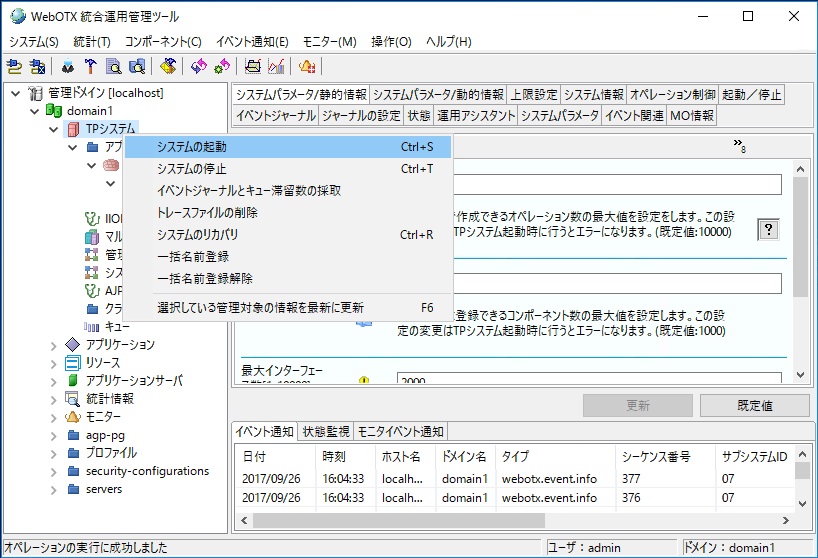Select the モニター node in the tree
This screenshot has height=558, width=818.
pyautogui.click(x=103, y=417)
